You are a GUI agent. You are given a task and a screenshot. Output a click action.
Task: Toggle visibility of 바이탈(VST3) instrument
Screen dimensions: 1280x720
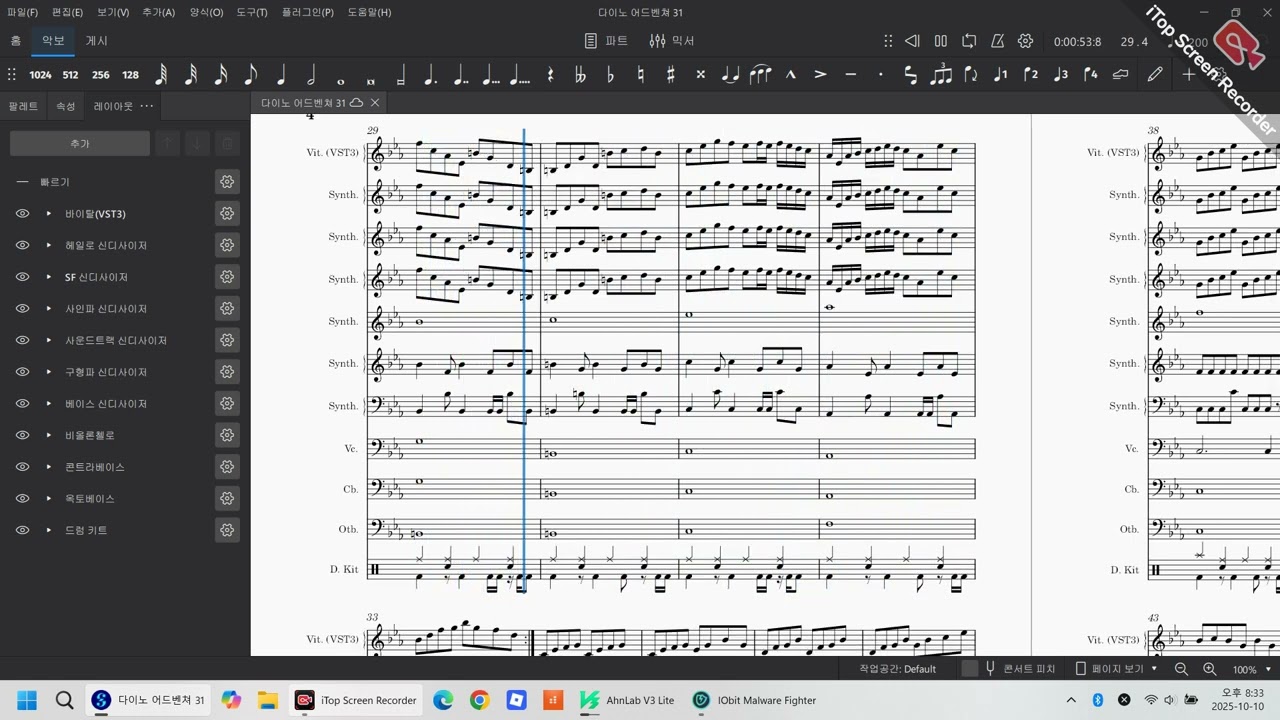(22, 214)
